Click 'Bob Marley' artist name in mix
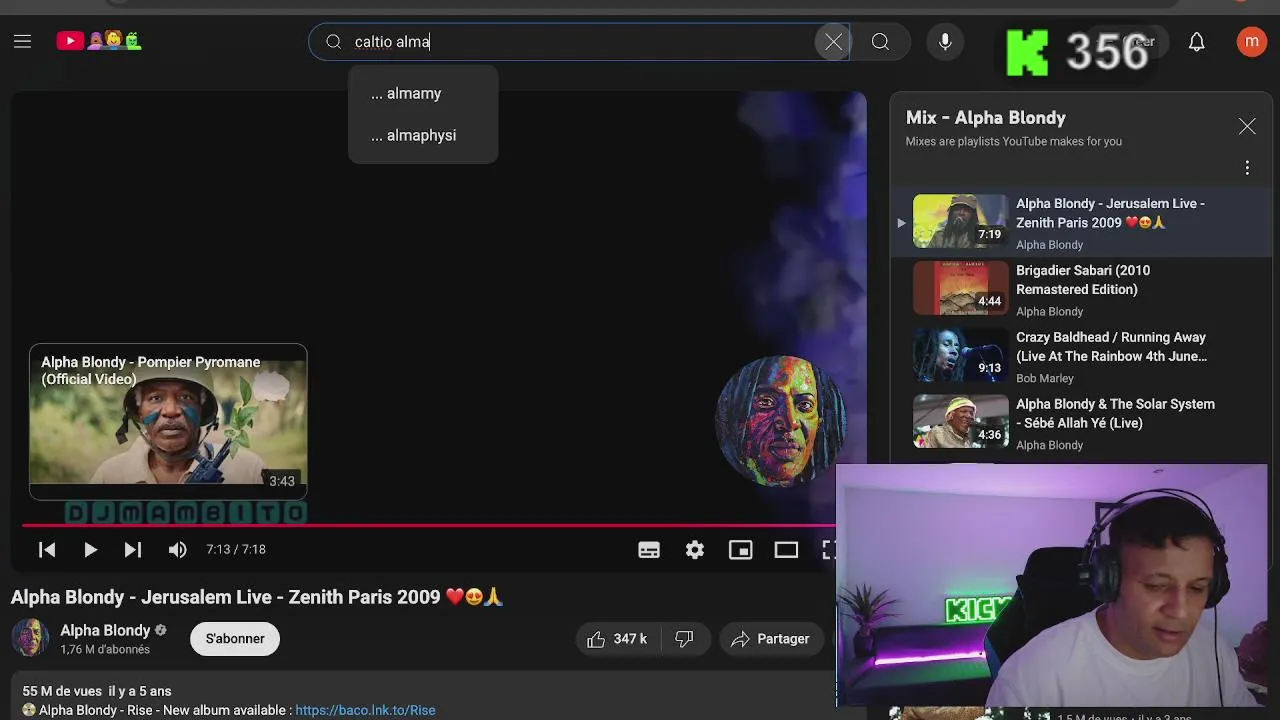This screenshot has height=720, width=1280. (1045, 378)
